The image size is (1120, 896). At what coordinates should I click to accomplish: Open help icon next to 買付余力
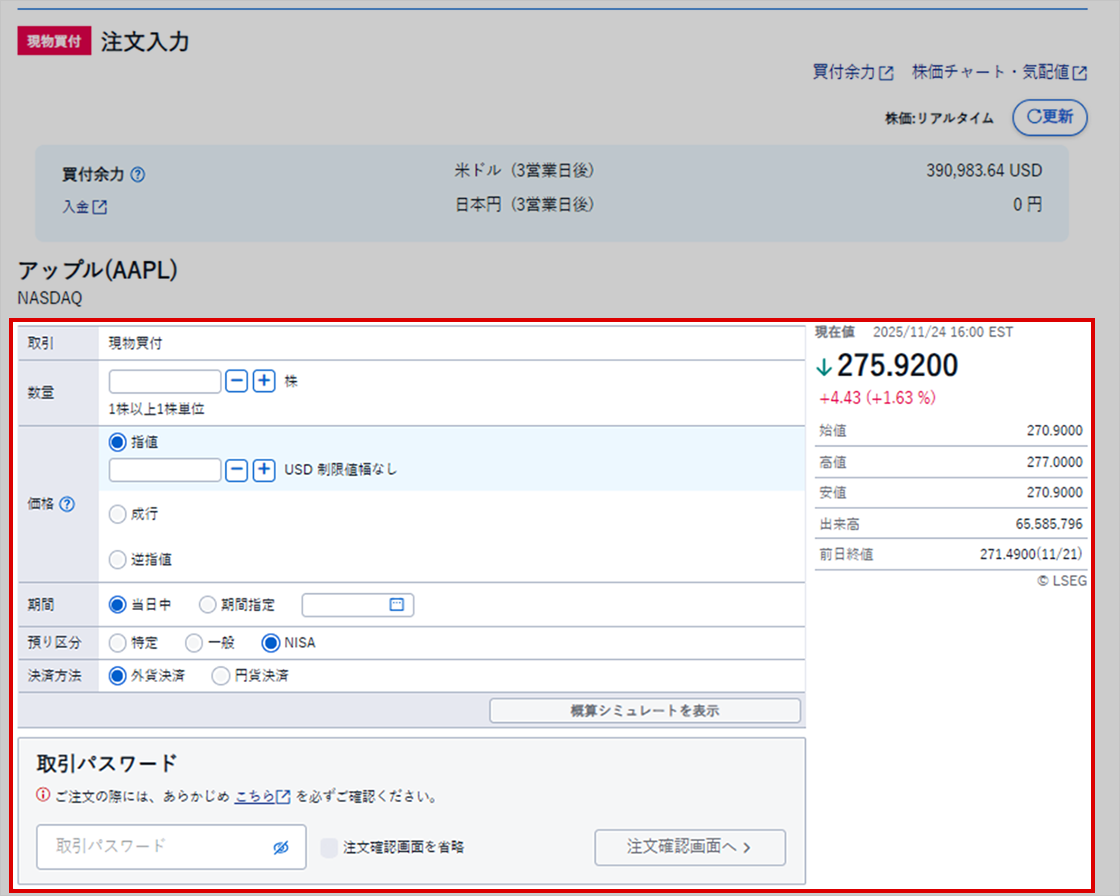coord(138,174)
